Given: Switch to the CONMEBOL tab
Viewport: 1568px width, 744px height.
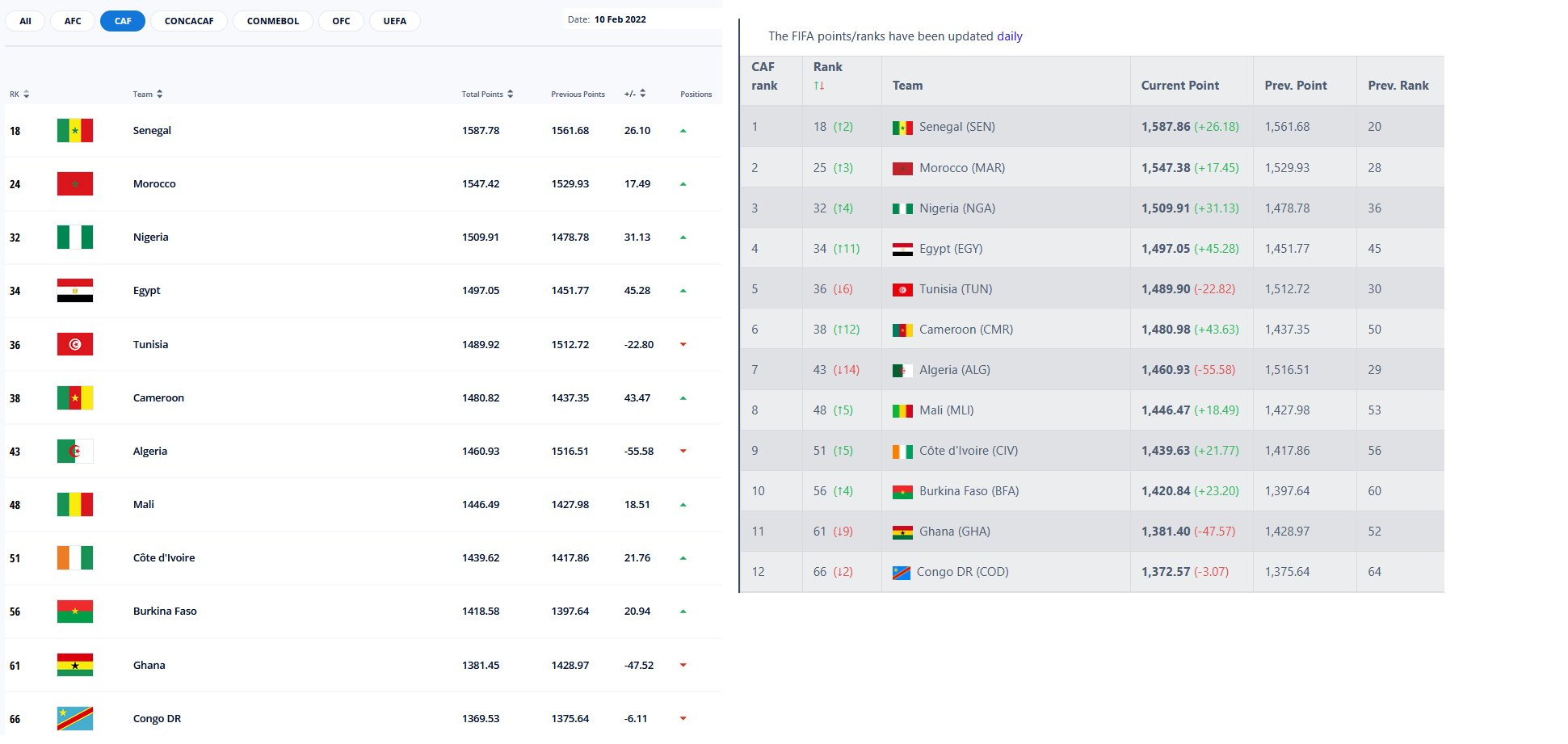Looking at the screenshot, I should point(273,21).
